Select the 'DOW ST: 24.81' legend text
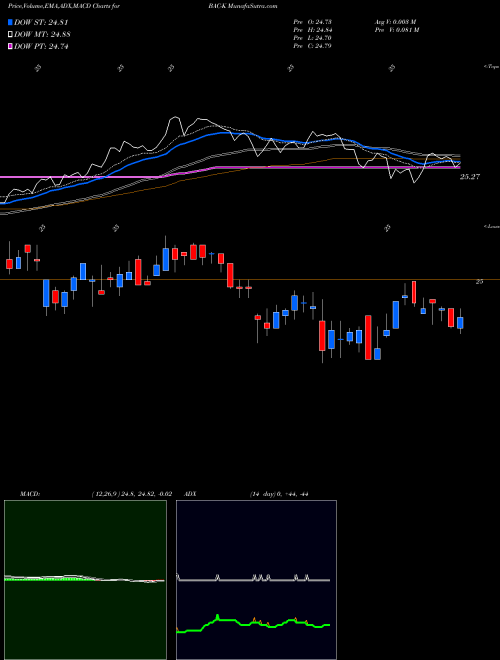 point(41,22)
